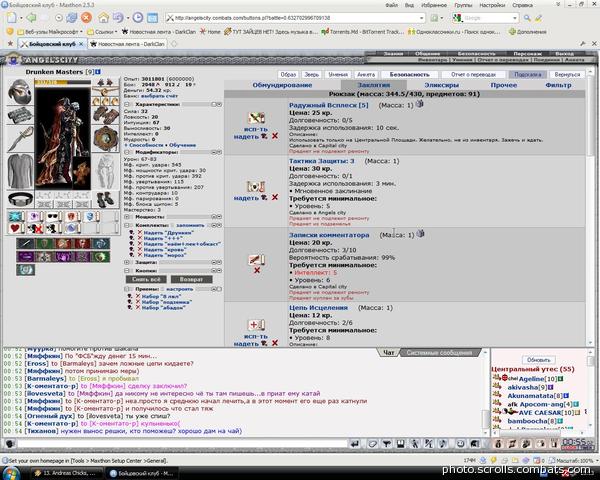This screenshot has height=480, width=600.
Task: Click Набор "подземка" link
Action: point(166,302)
